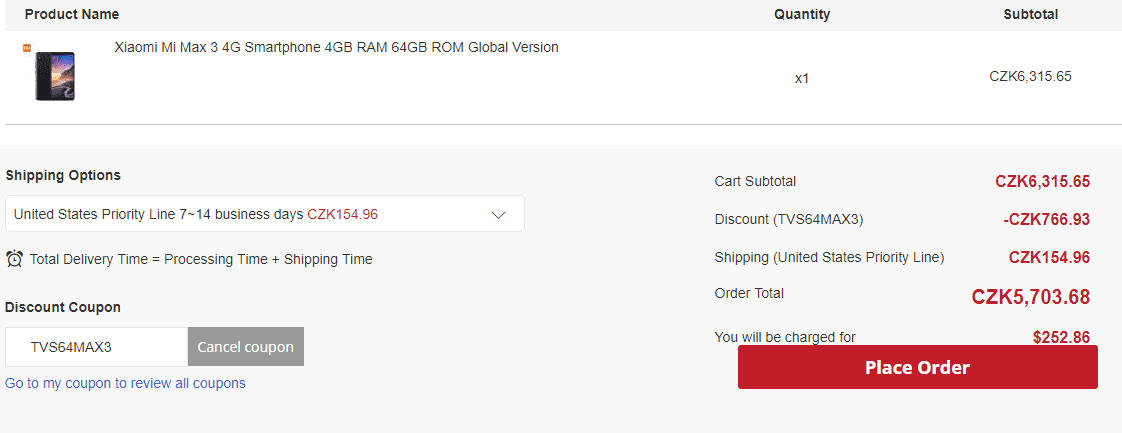Click the Total Delivery Time explanation text
Image resolution: width=1122 pixels, height=433 pixels.
coord(201,259)
